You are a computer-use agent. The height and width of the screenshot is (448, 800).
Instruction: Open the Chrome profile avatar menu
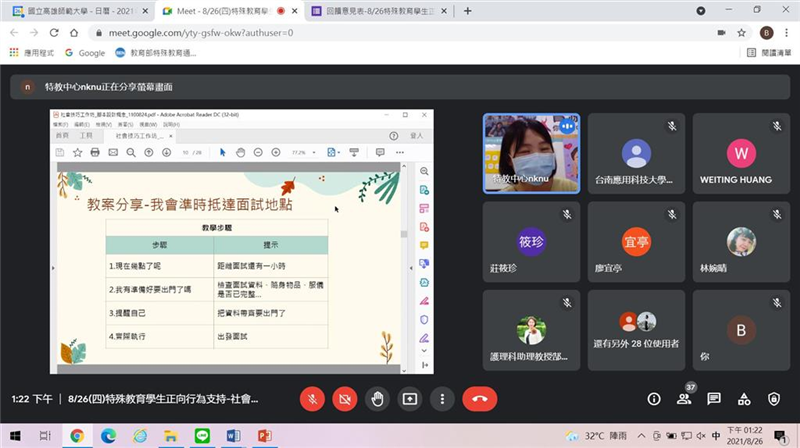(765, 32)
